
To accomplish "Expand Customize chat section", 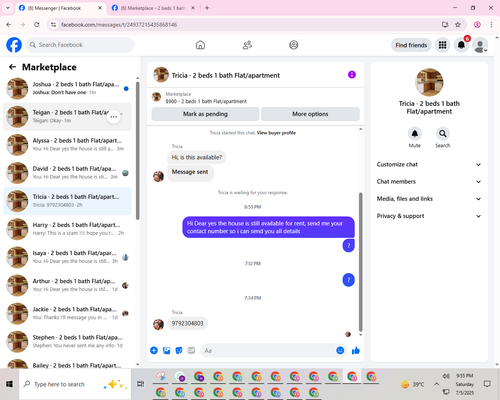I will click(429, 164).
